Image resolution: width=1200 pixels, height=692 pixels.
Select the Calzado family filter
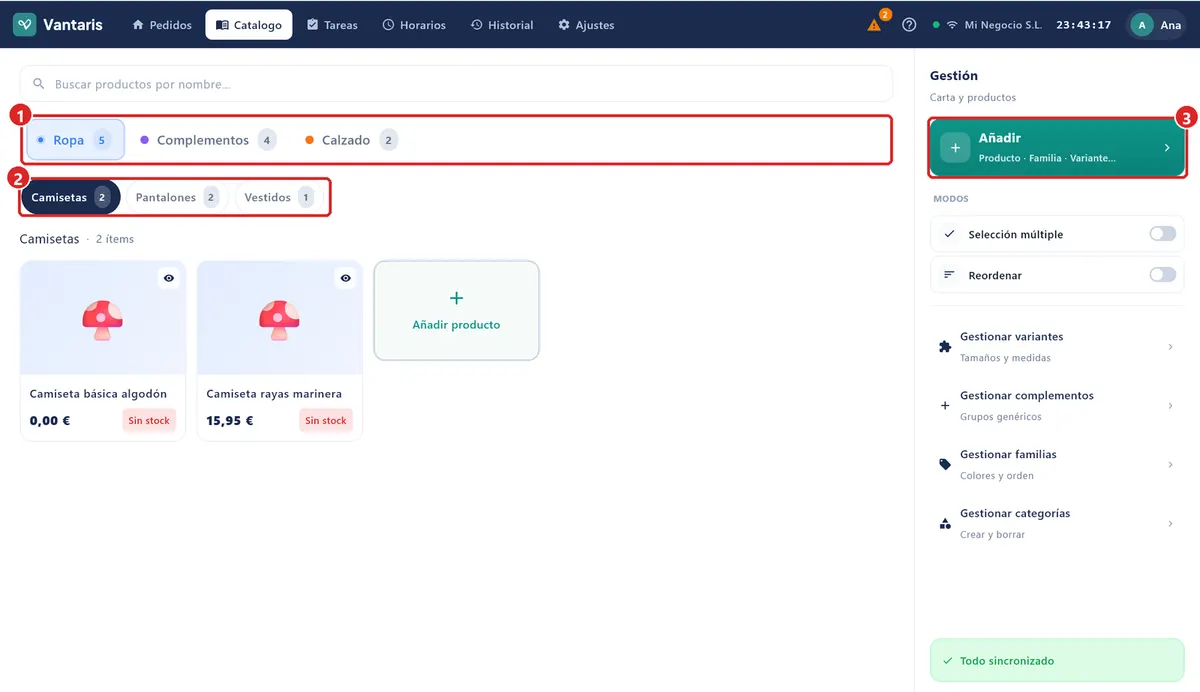coord(351,140)
